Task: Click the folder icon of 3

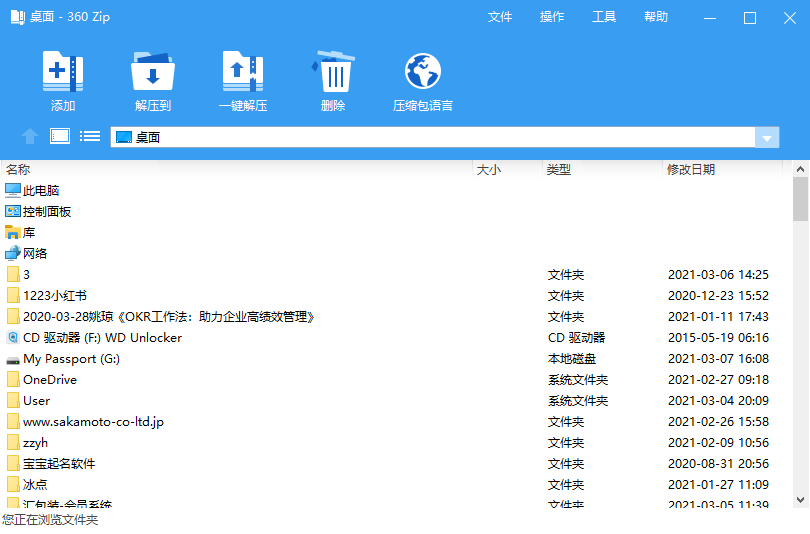Action: pyautogui.click(x=13, y=274)
